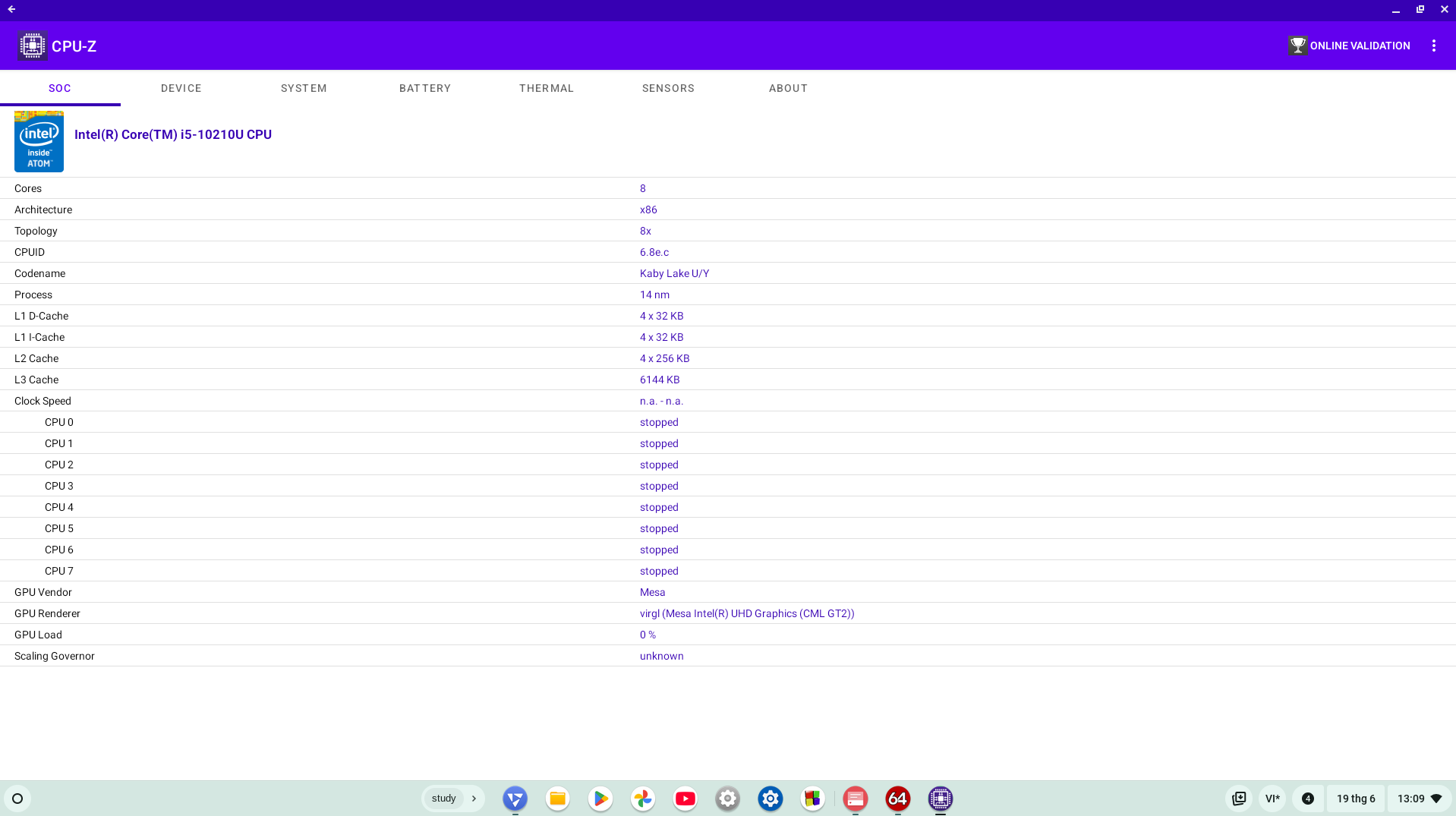Switch to the System tab
Screen dimensions: 1456x816
[x=304, y=88]
